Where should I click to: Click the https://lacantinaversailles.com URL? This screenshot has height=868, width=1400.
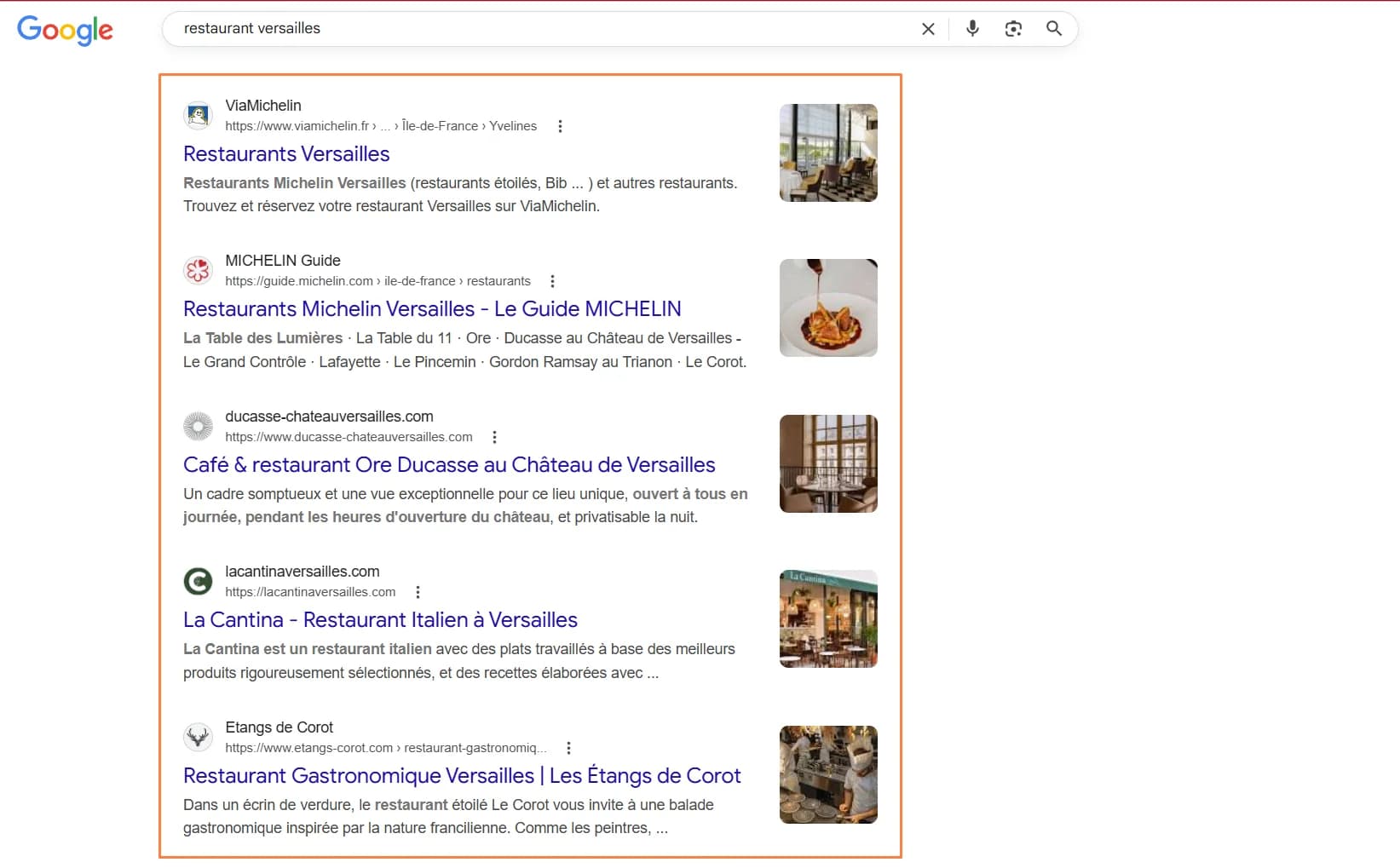pos(310,592)
